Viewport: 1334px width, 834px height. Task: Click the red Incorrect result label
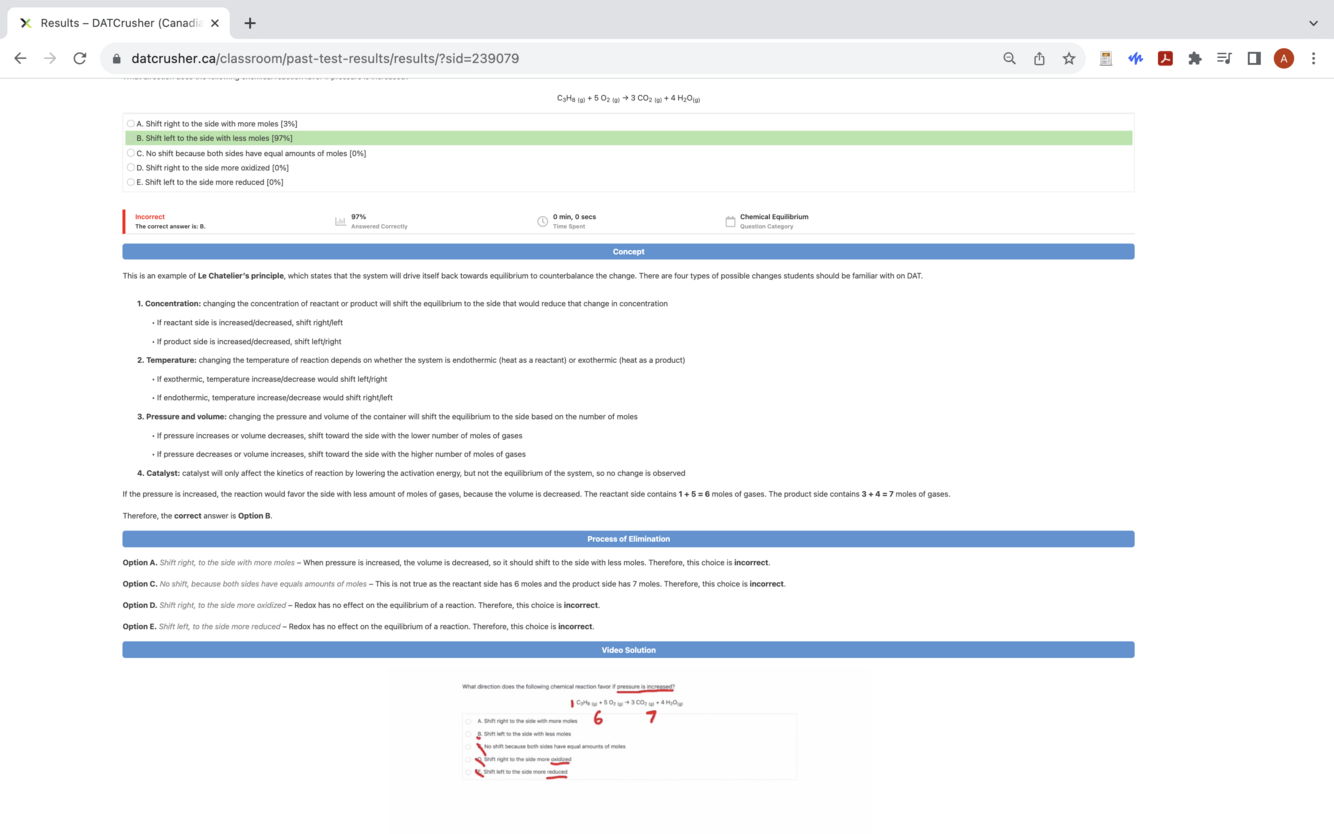[x=150, y=217]
